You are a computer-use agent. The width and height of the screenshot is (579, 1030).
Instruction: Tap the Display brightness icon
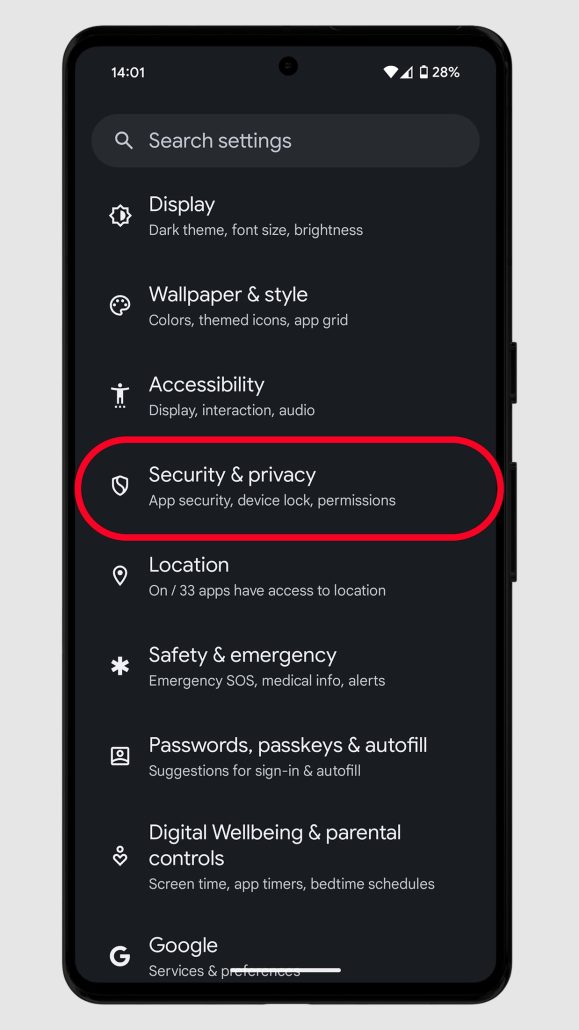click(120, 215)
